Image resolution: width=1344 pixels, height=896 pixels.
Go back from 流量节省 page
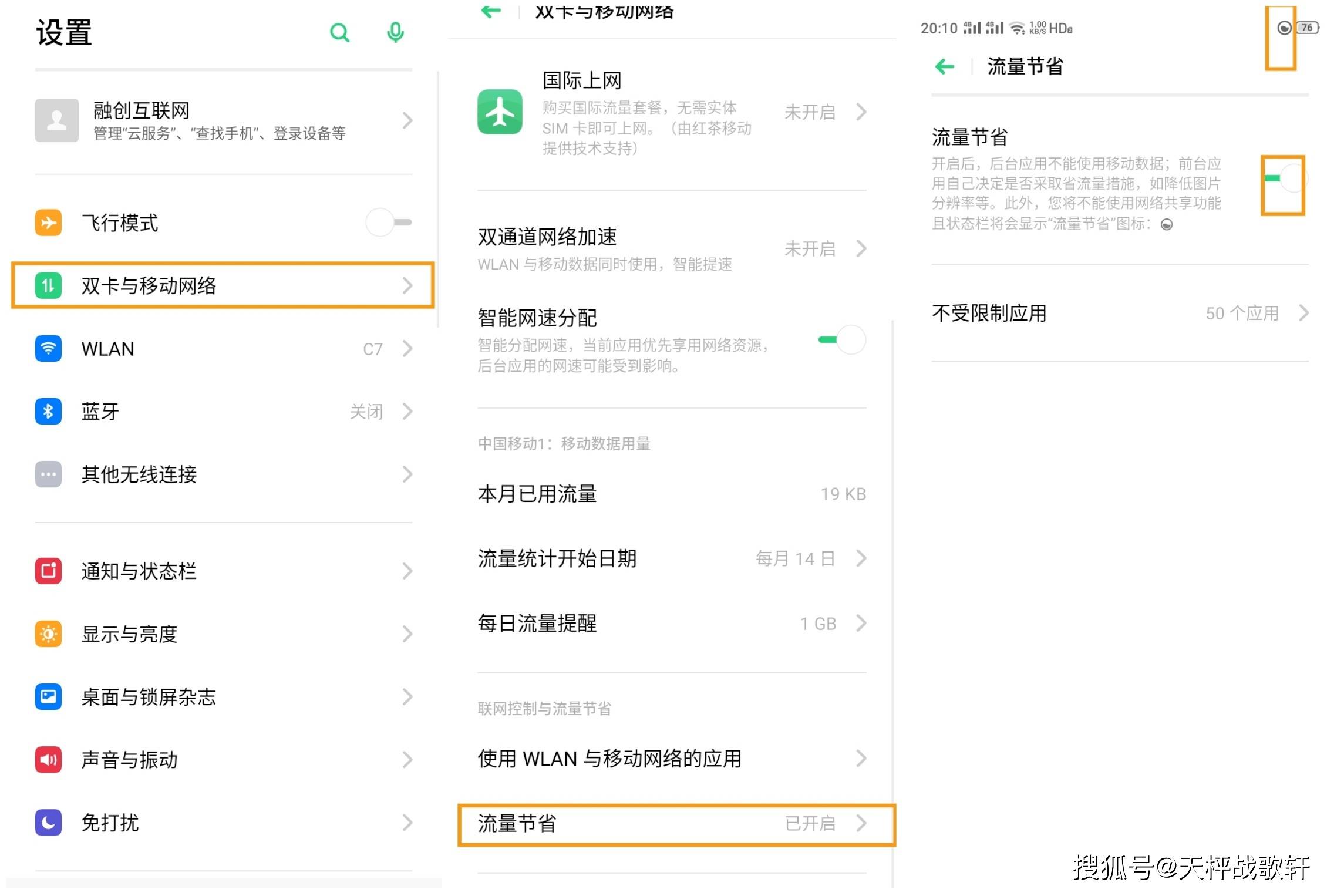click(x=944, y=66)
